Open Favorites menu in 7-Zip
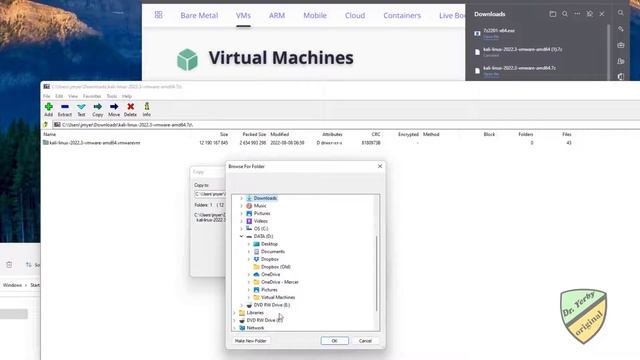The height and width of the screenshot is (360, 640). 92,96
